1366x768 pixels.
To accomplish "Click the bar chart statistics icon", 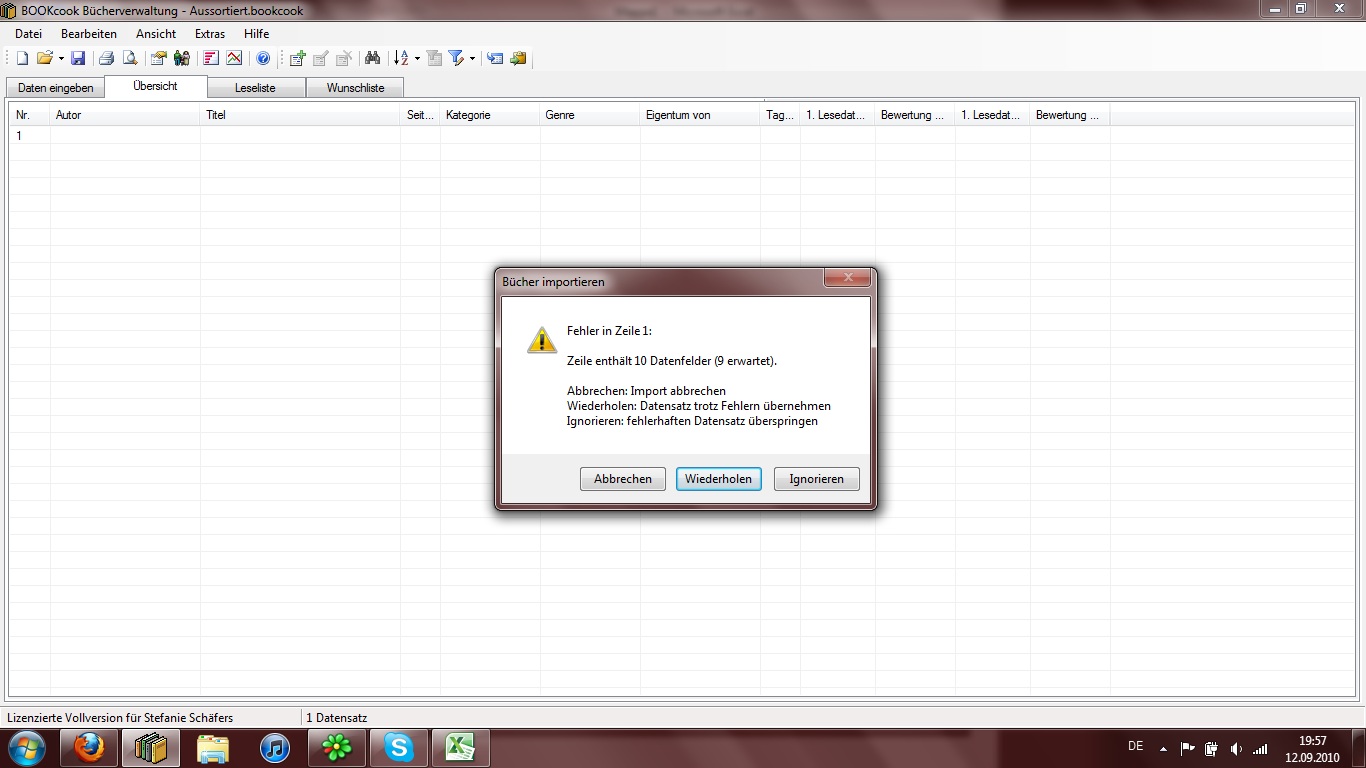I will click(211, 59).
